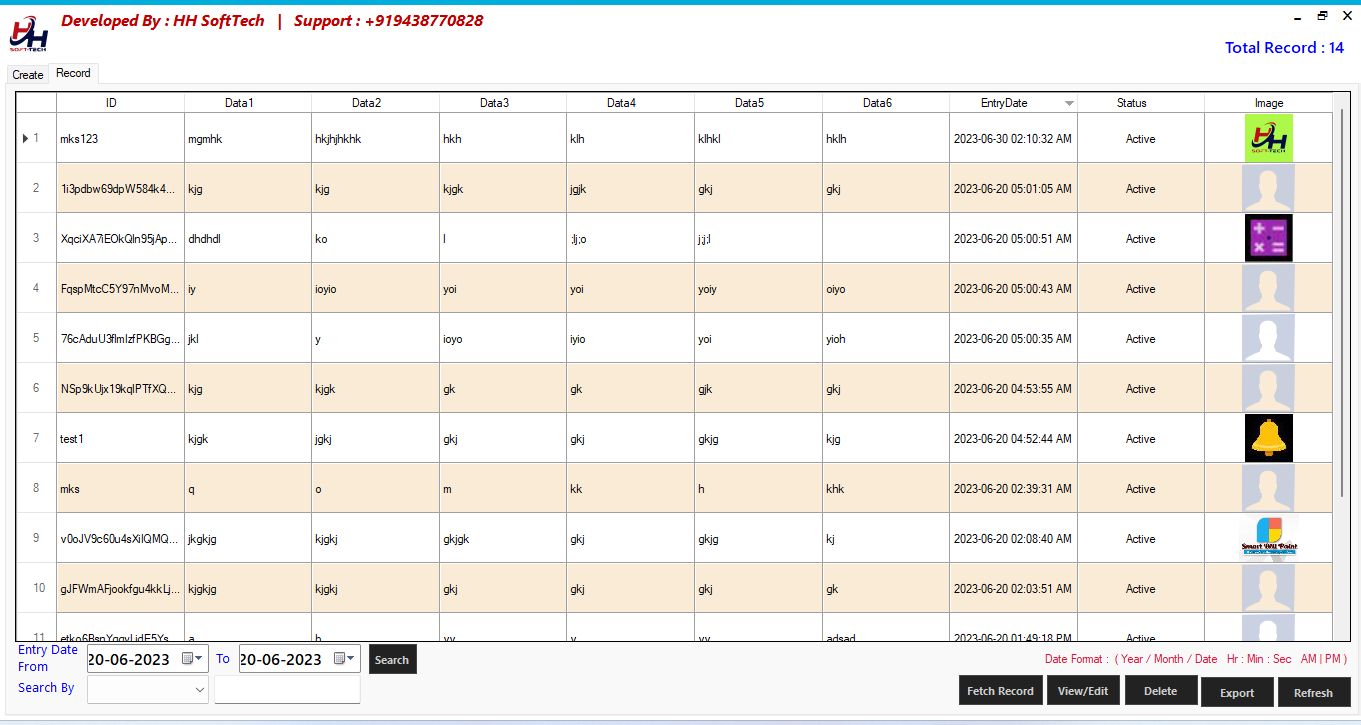
Task: Click the ID cell starting with 76cAduU3
Action: click(120, 339)
